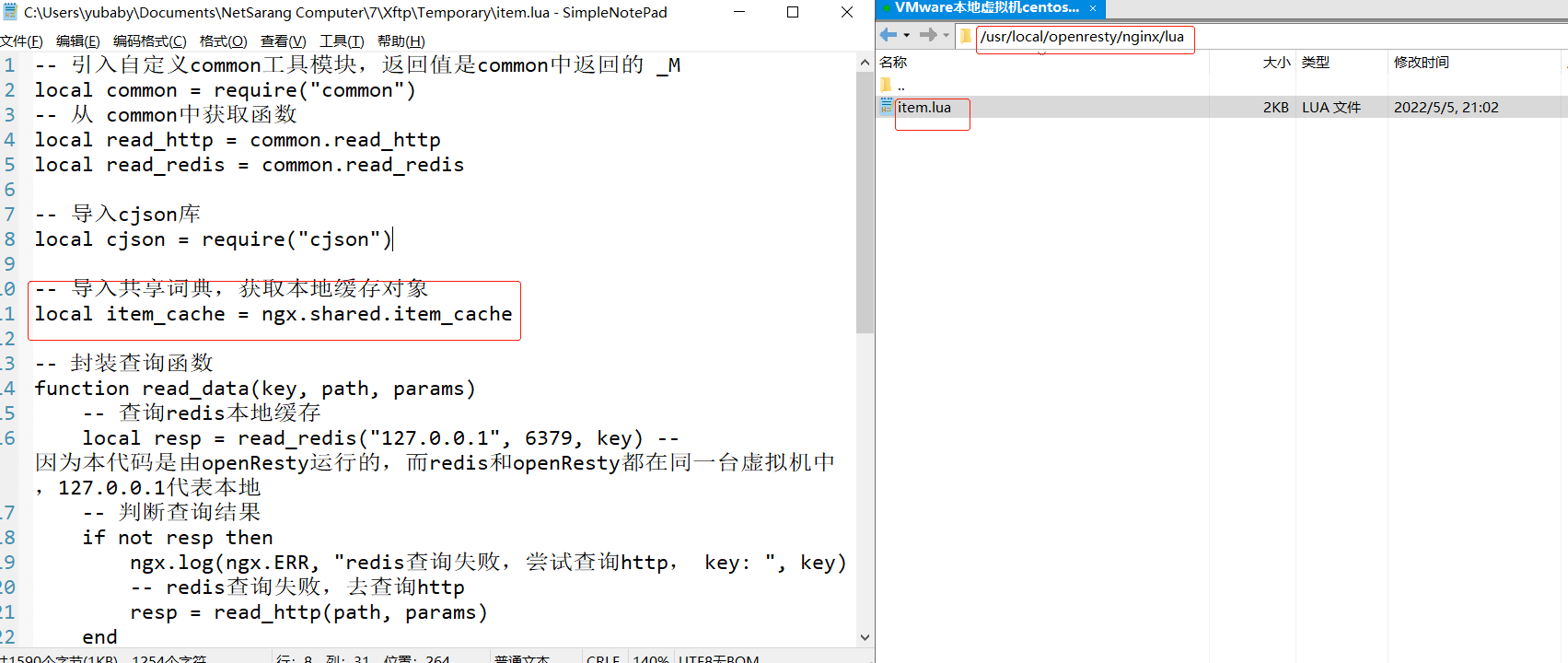This screenshot has height=663, width=1568.
Task: Click the 普通文本 language indicator
Action: 521,657
